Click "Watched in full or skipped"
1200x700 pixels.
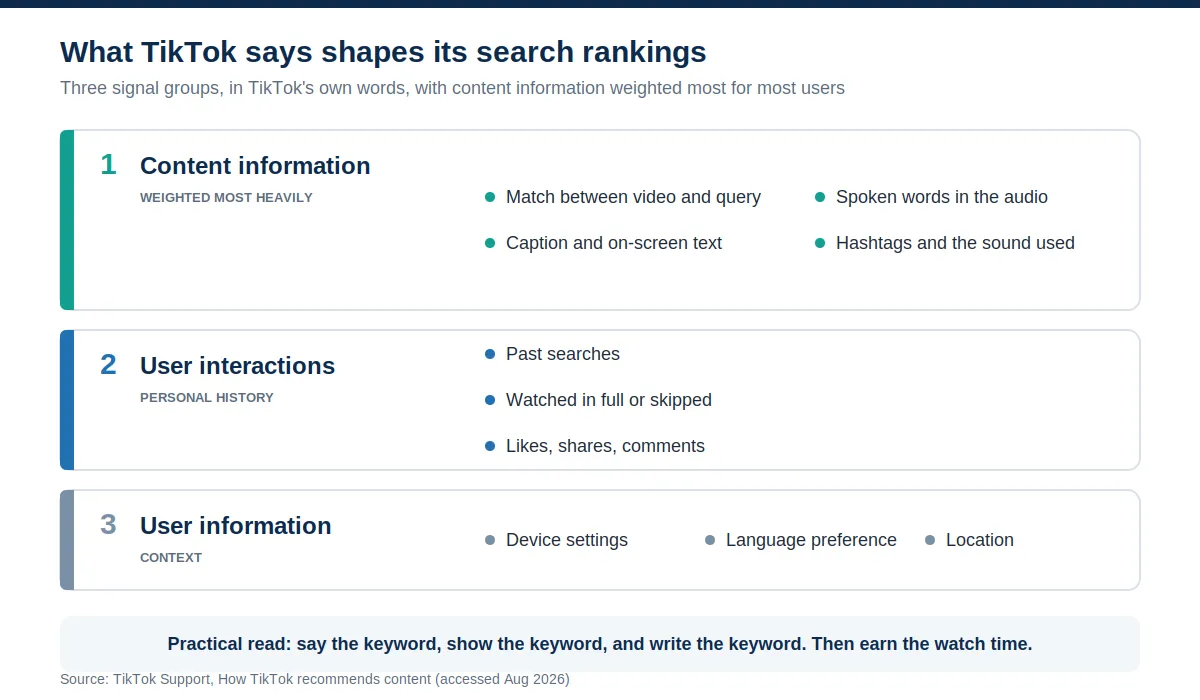(609, 400)
